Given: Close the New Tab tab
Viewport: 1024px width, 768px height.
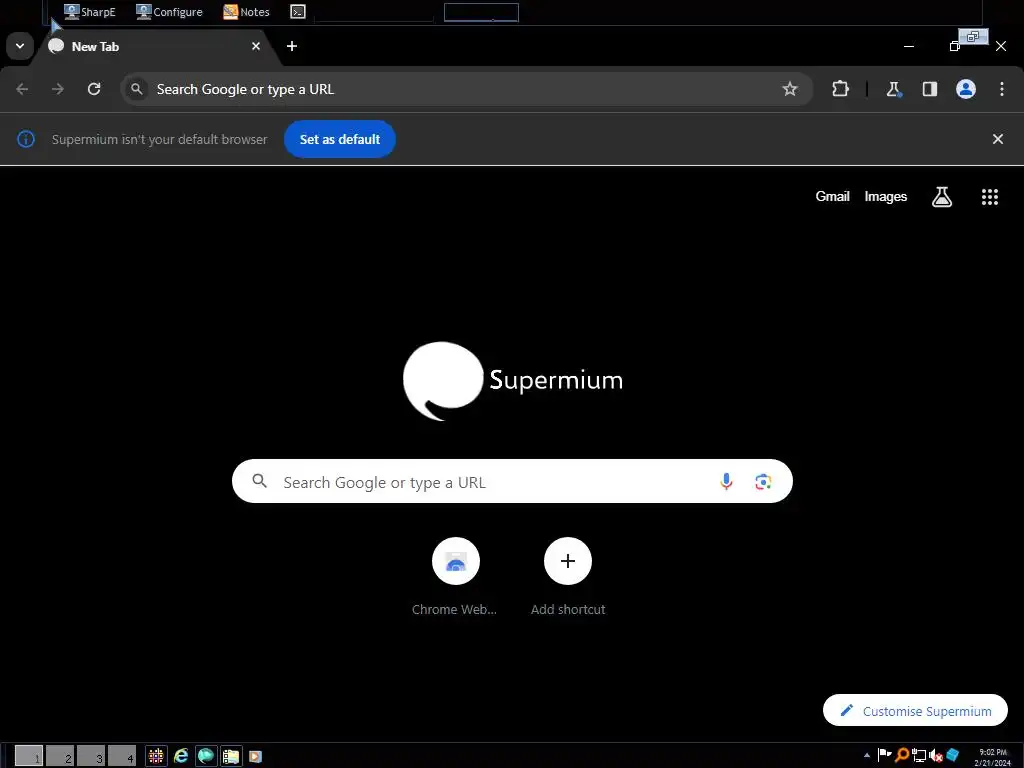Looking at the screenshot, I should pyautogui.click(x=256, y=46).
